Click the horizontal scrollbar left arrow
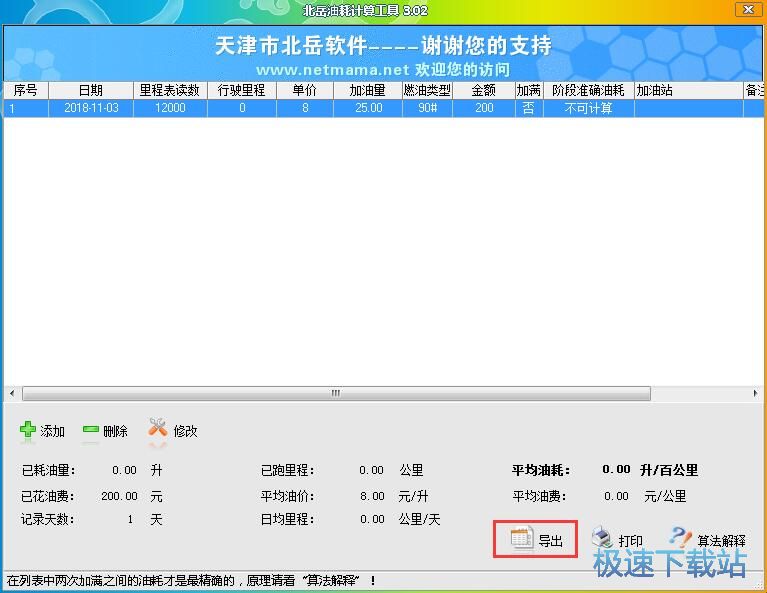 [x=12, y=393]
